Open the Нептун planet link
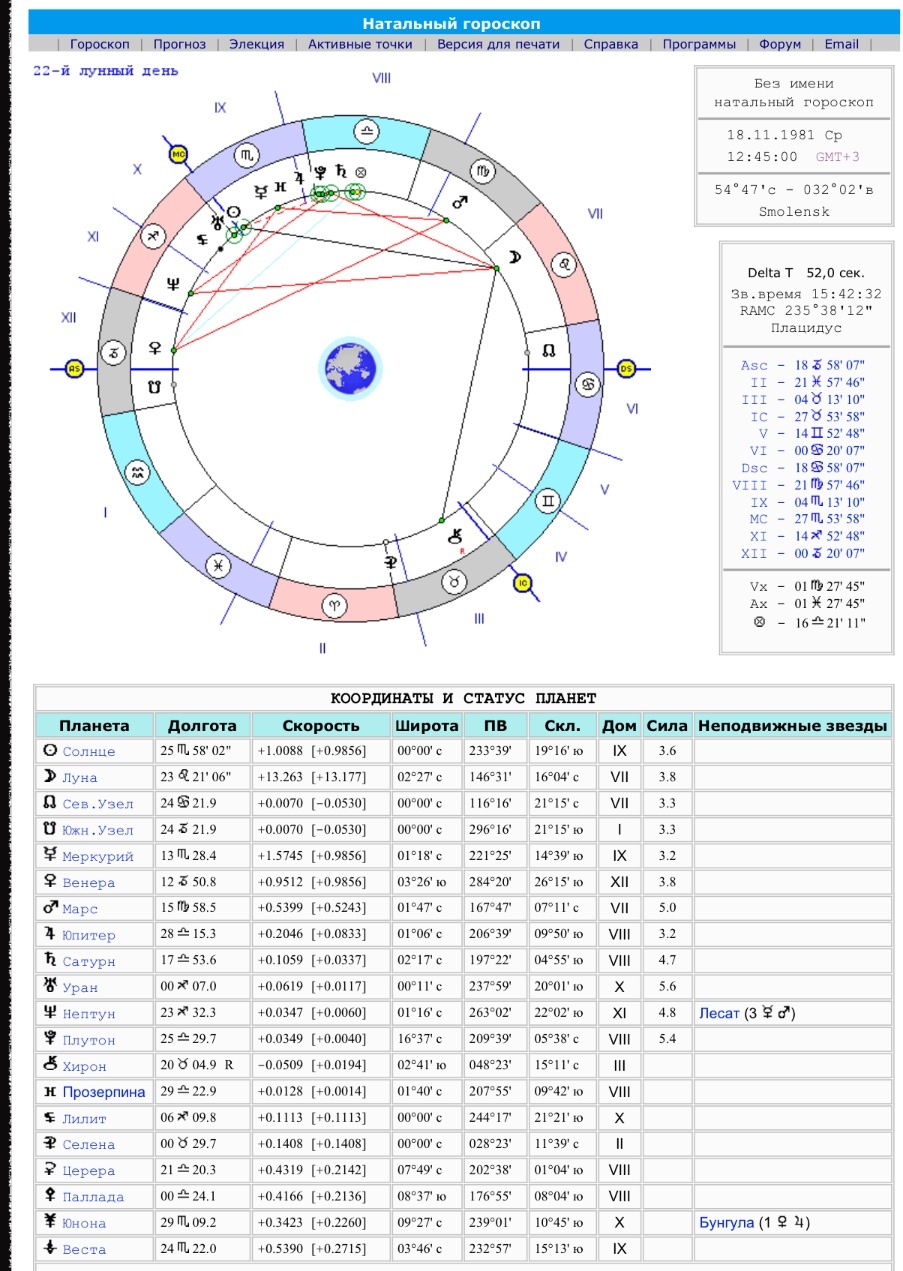Image resolution: width=903 pixels, height=1271 pixels. click(x=89, y=1014)
